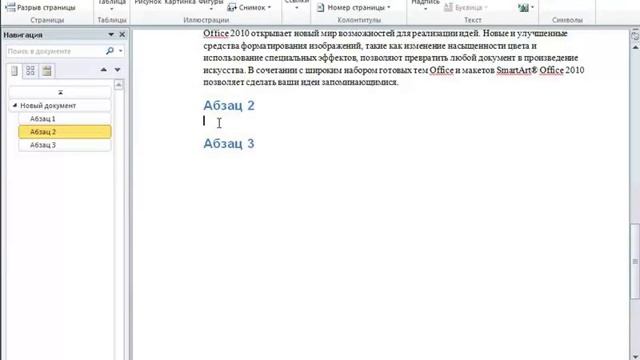Screen dimensions: 640x360
Task: Close the Навигация pane
Action: pos(122,35)
